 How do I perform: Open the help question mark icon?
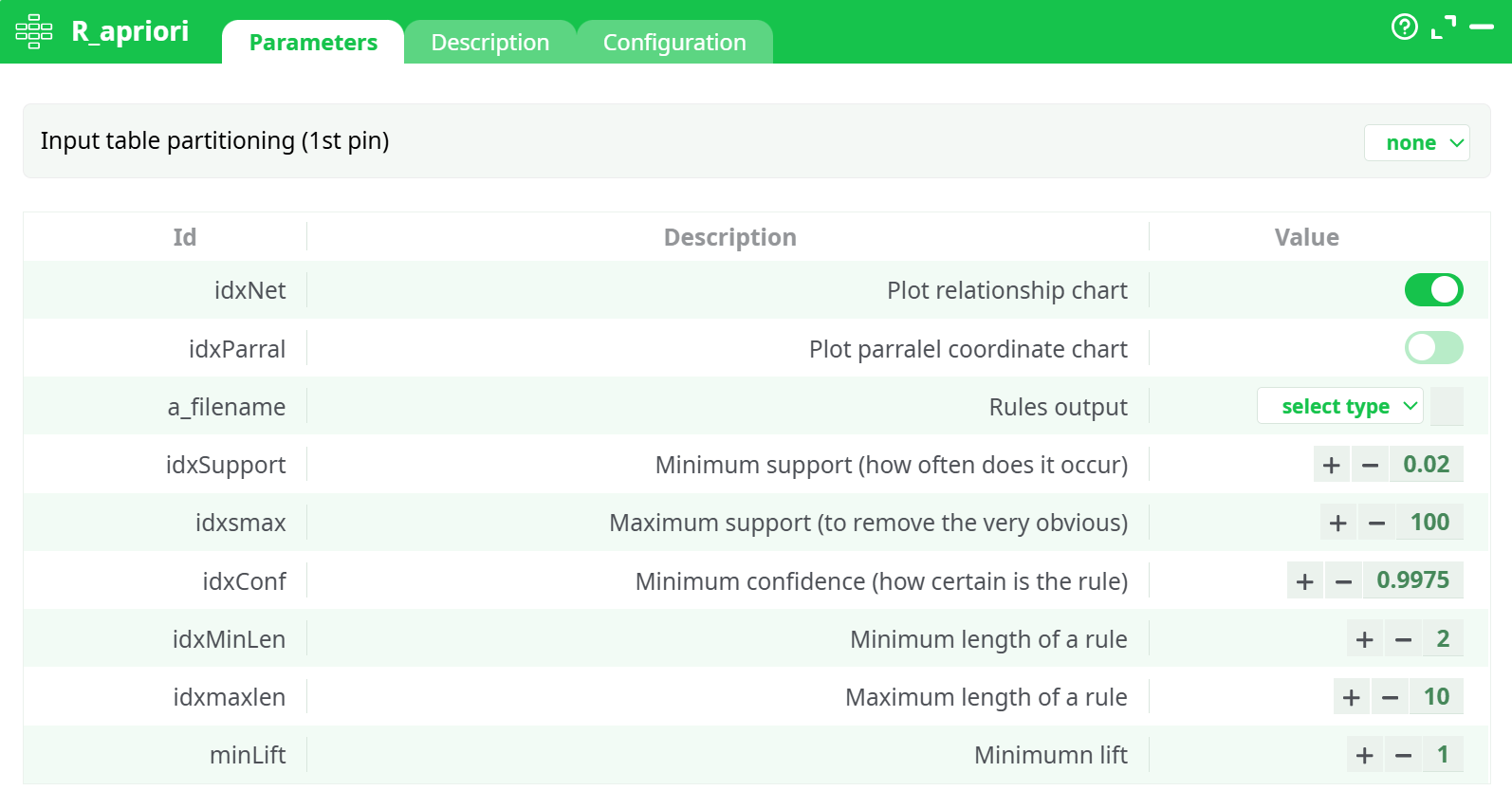tap(1404, 27)
